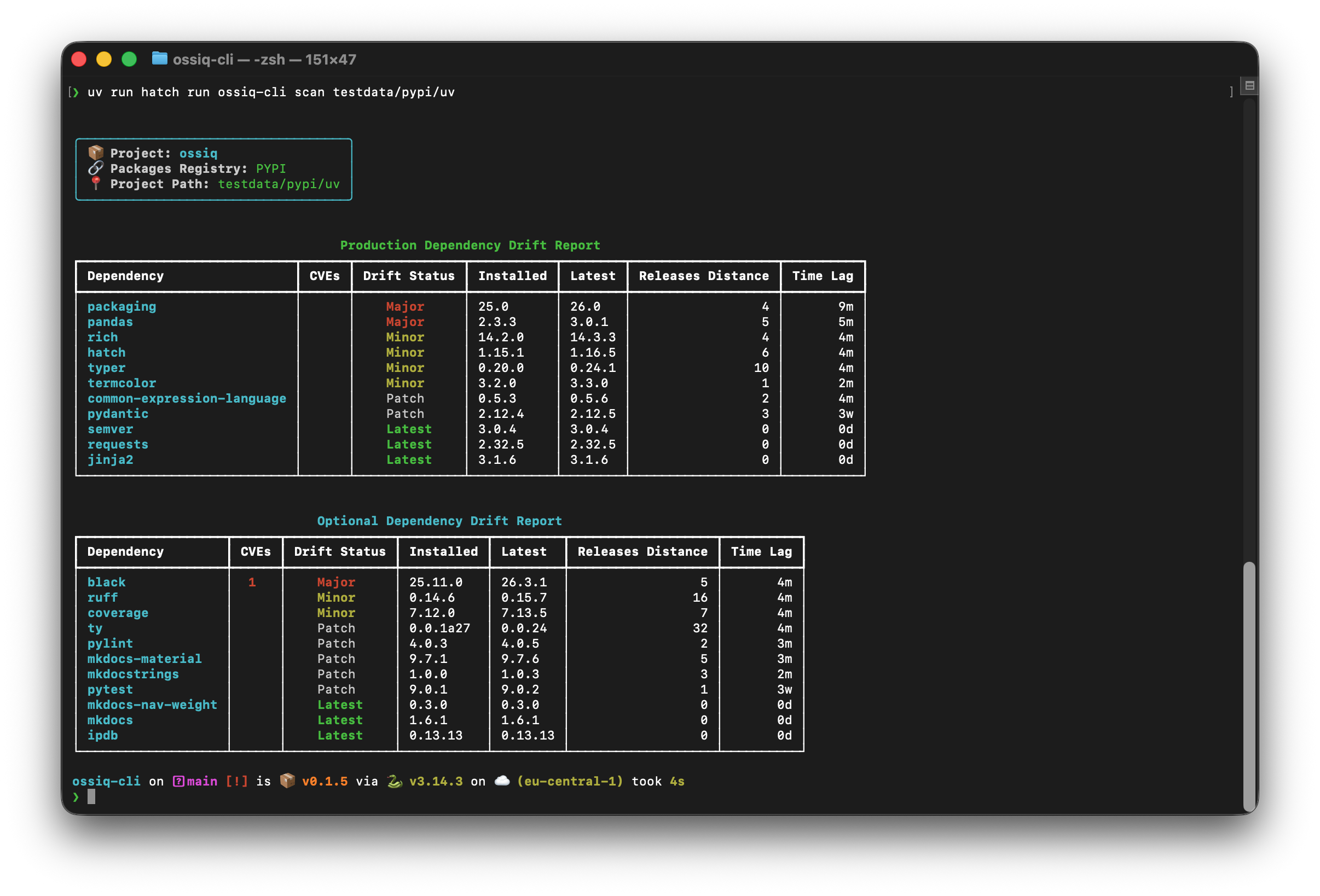Select the ossiq project name text
Viewport: 1320px width, 896px height.
pyautogui.click(x=198, y=152)
